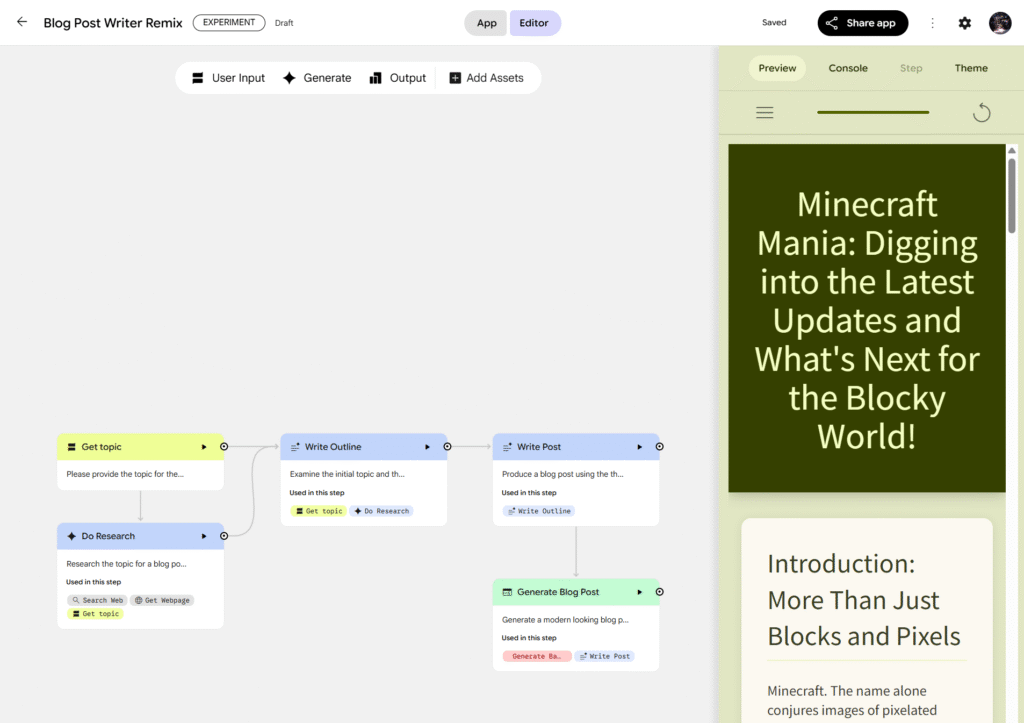Screen dimensions: 1024x723
Task: Open the hamburger menu in preview
Action: (x=765, y=113)
